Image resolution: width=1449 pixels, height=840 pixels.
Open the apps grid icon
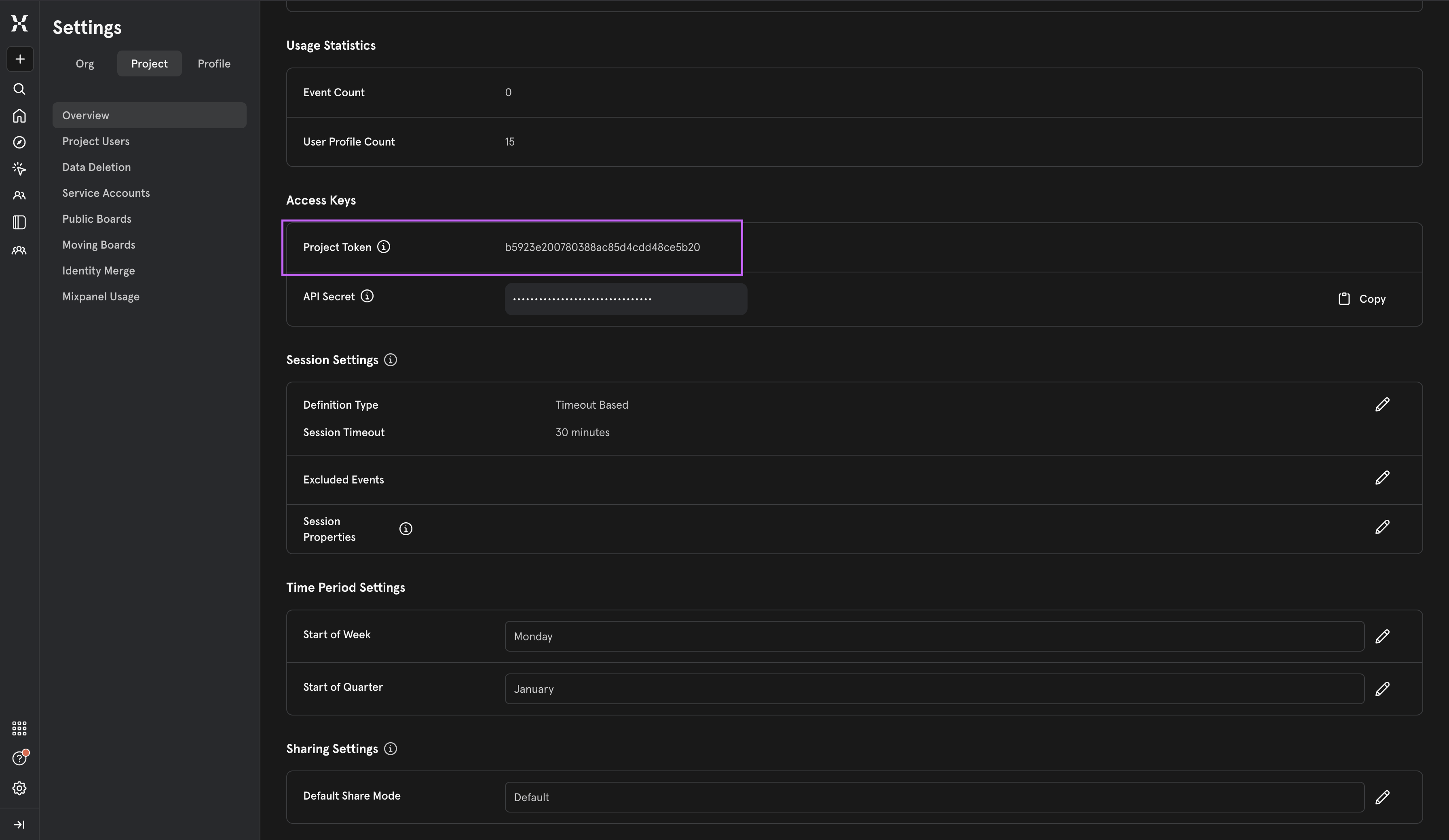pyautogui.click(x=19, y=728)
